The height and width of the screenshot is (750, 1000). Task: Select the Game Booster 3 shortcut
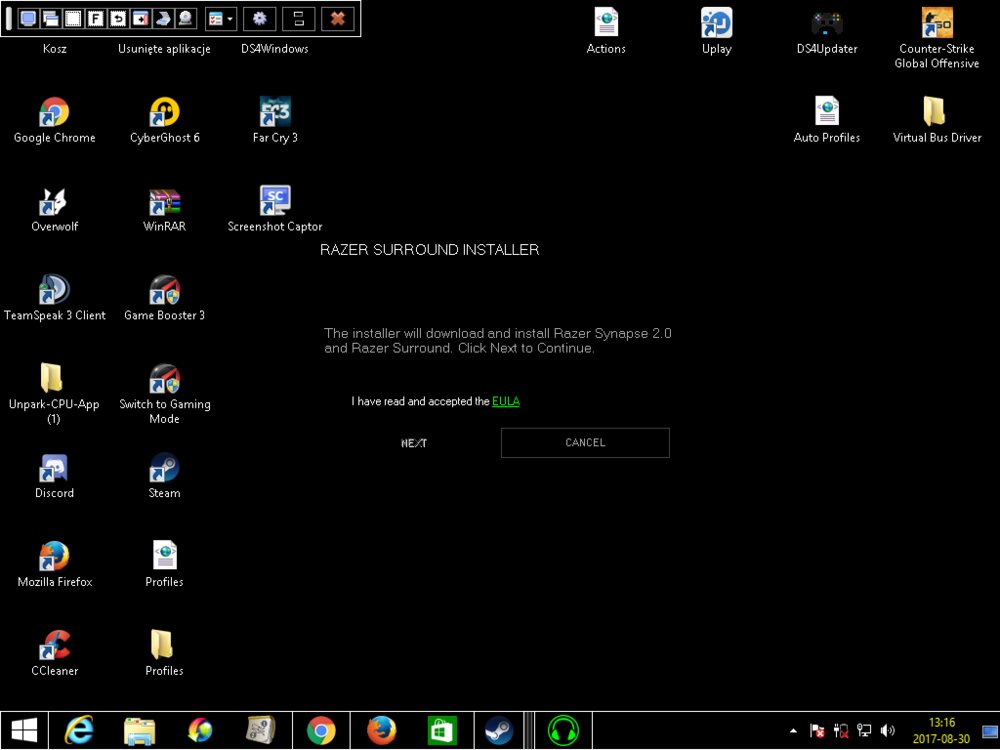(165, 298)
